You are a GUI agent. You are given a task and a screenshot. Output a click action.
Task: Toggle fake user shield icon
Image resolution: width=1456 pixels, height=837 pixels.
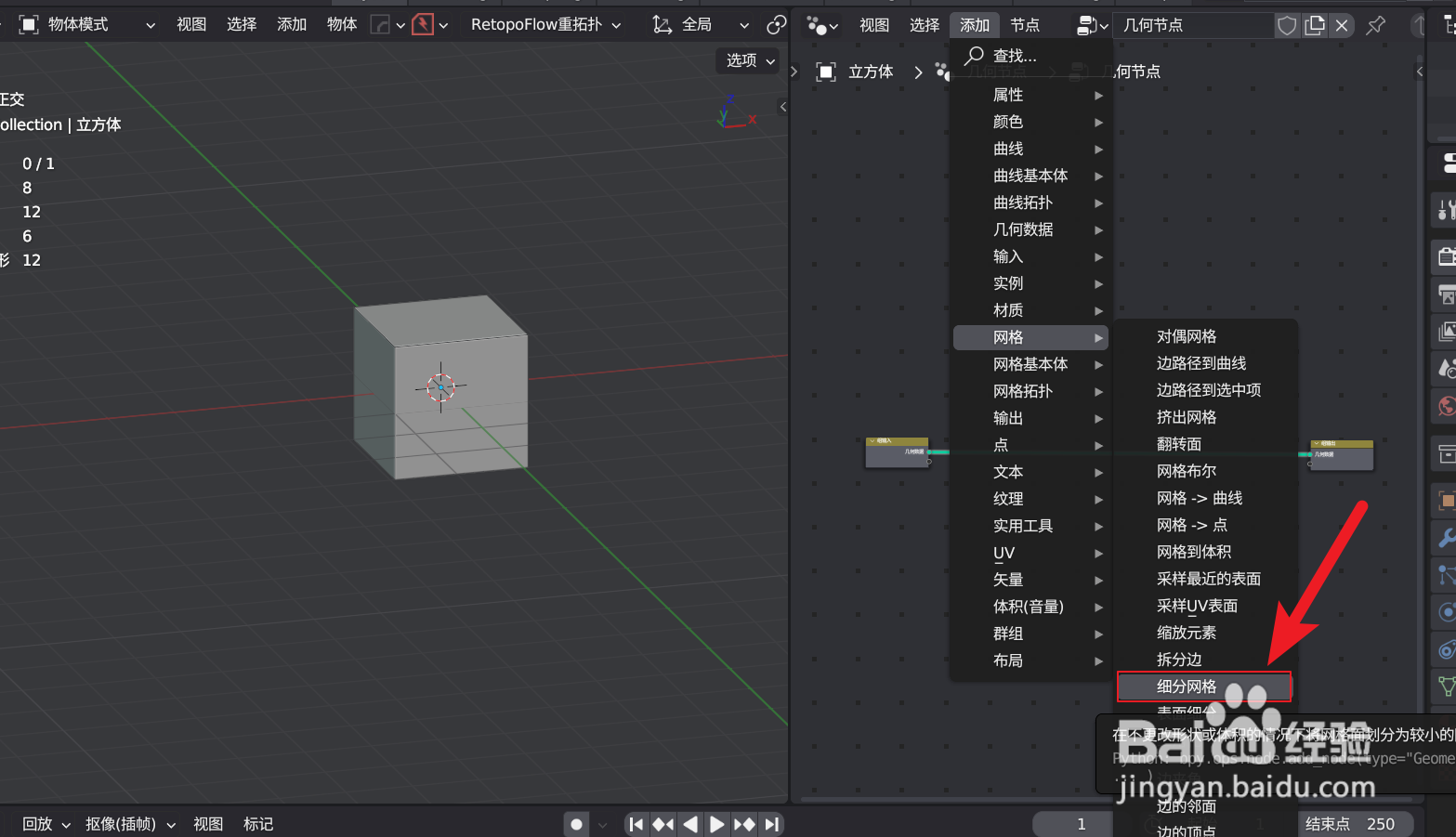pyautogui.click(x=1287, y=25)
